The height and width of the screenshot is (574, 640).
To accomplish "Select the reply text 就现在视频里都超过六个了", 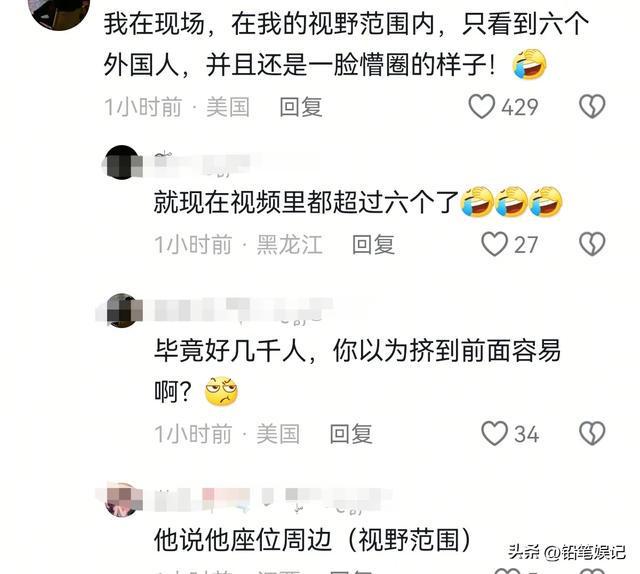I will tap(306, 202).
